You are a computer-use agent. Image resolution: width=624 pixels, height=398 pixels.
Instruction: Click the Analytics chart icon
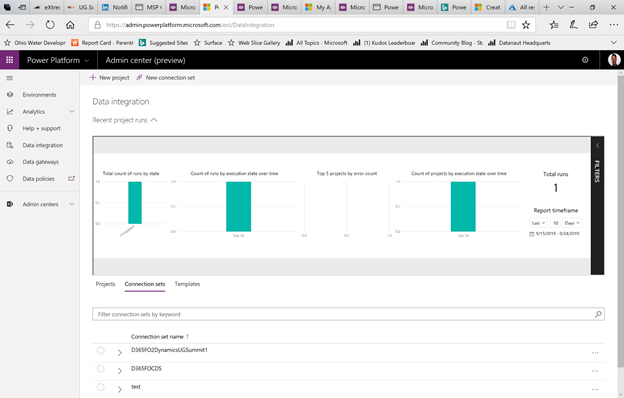(10, 111)
